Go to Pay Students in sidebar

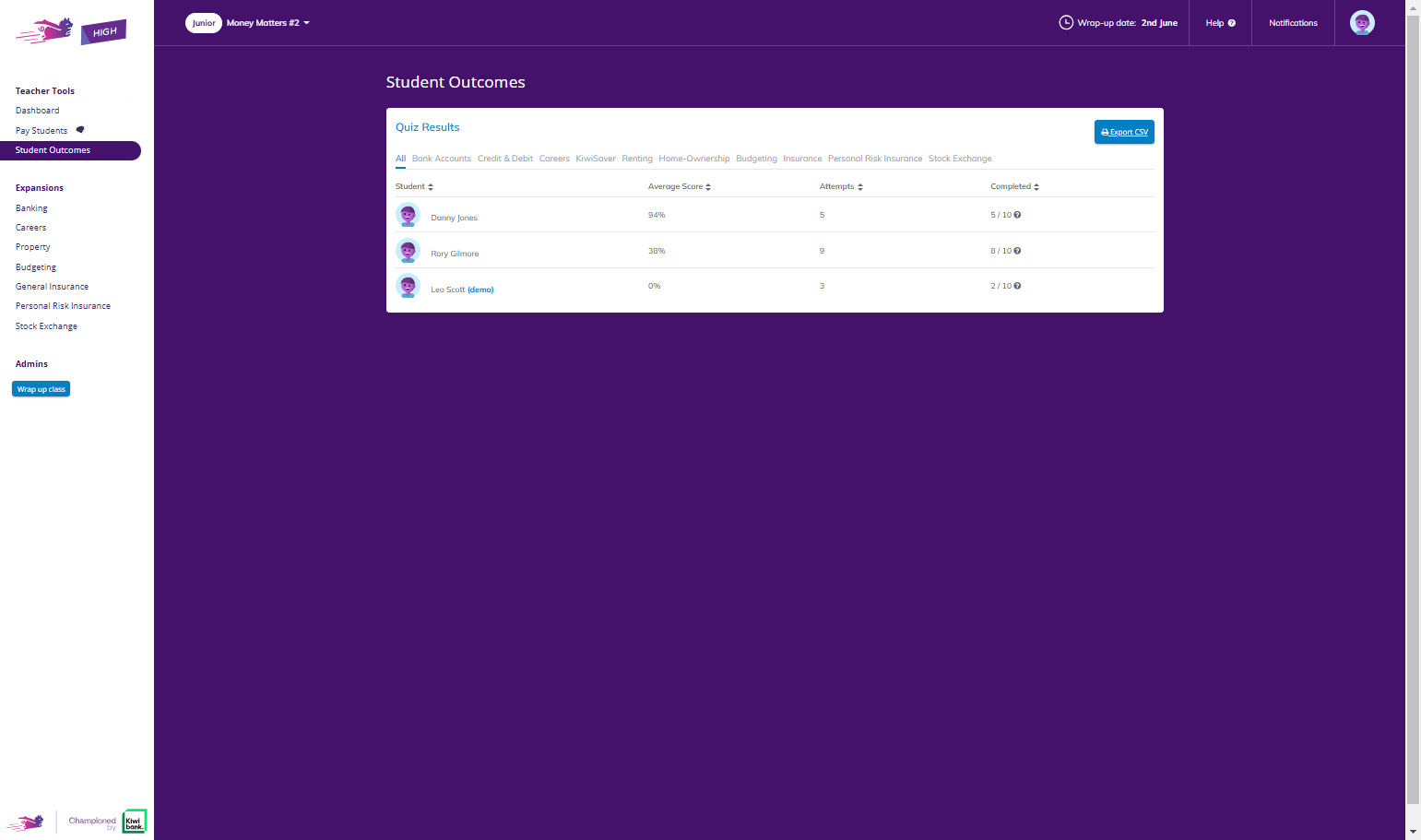[x=41, y=131]
